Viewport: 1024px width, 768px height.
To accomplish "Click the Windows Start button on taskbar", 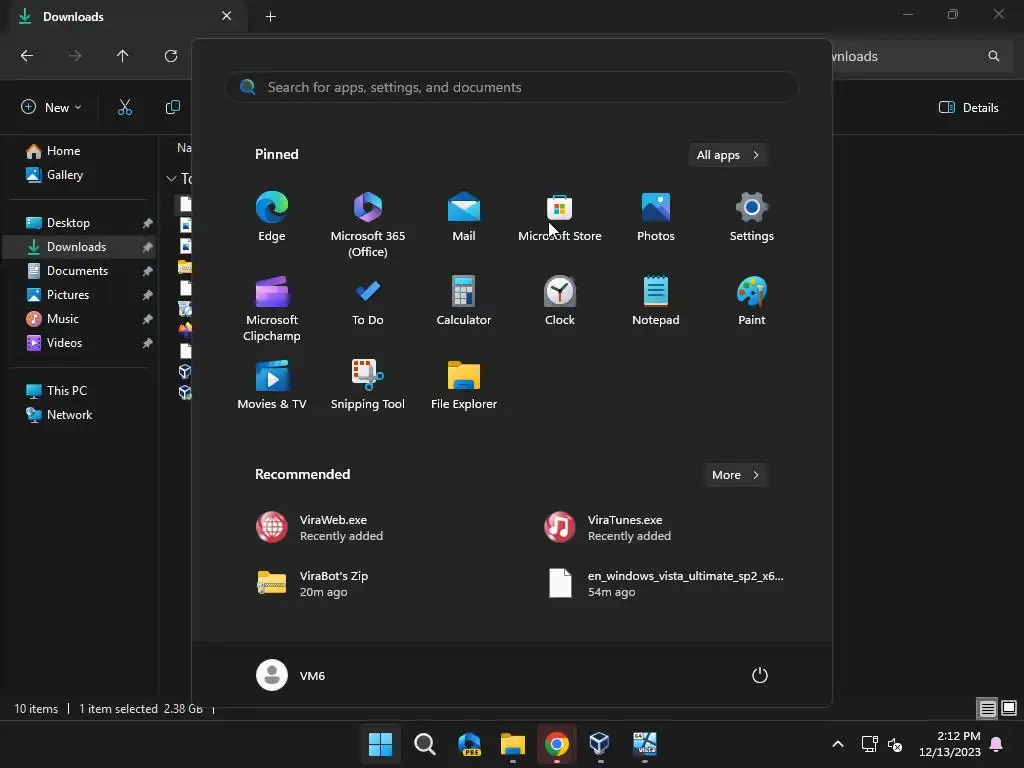I will (380, 744).
